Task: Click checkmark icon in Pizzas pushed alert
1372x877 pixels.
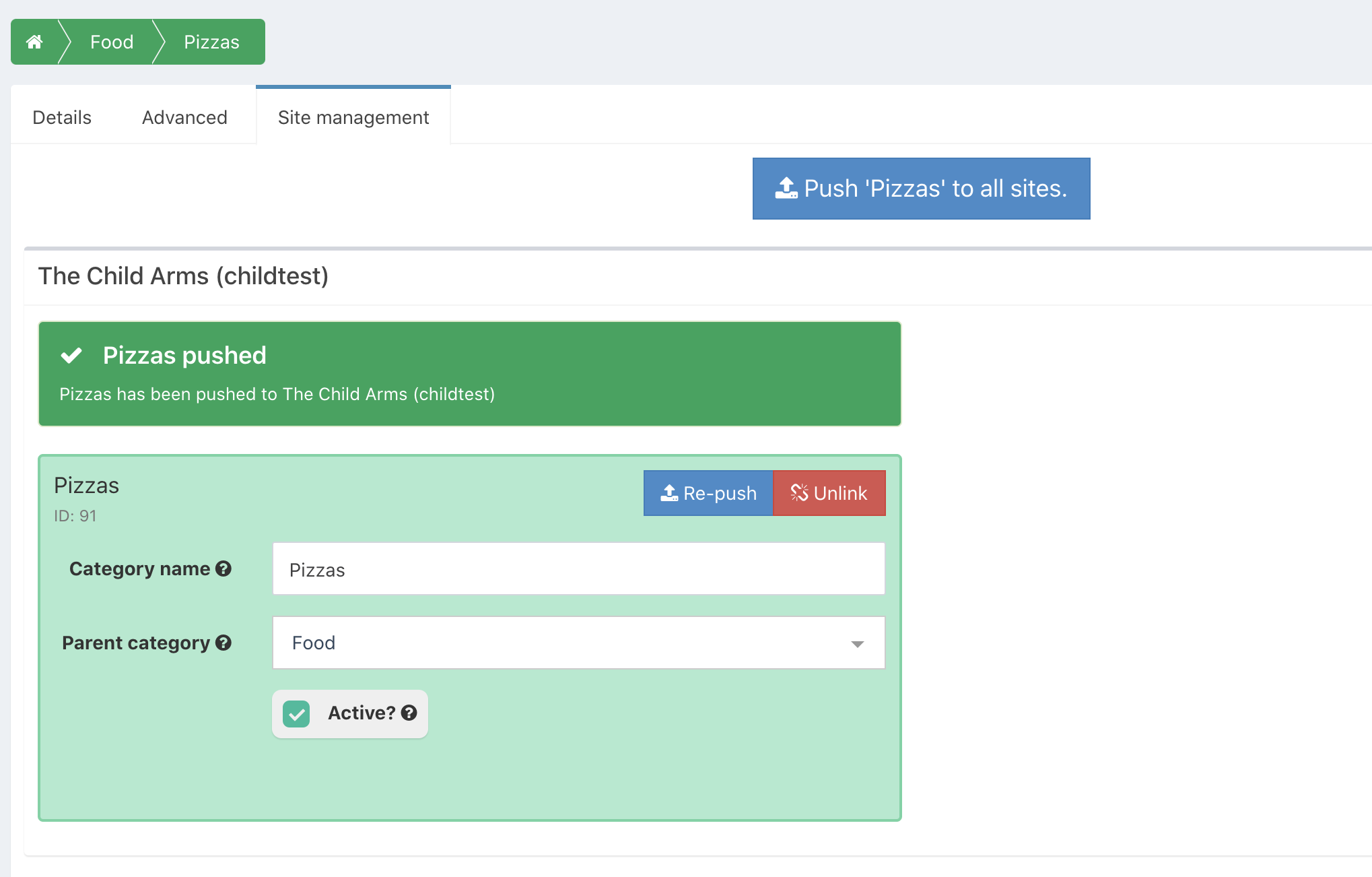Action: click(71, 355)
